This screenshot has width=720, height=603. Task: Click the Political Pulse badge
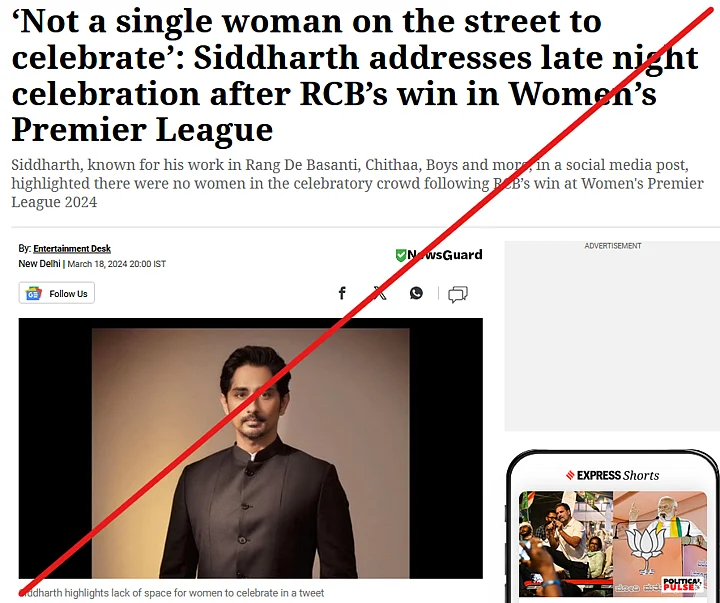click(x=682, y=584)
